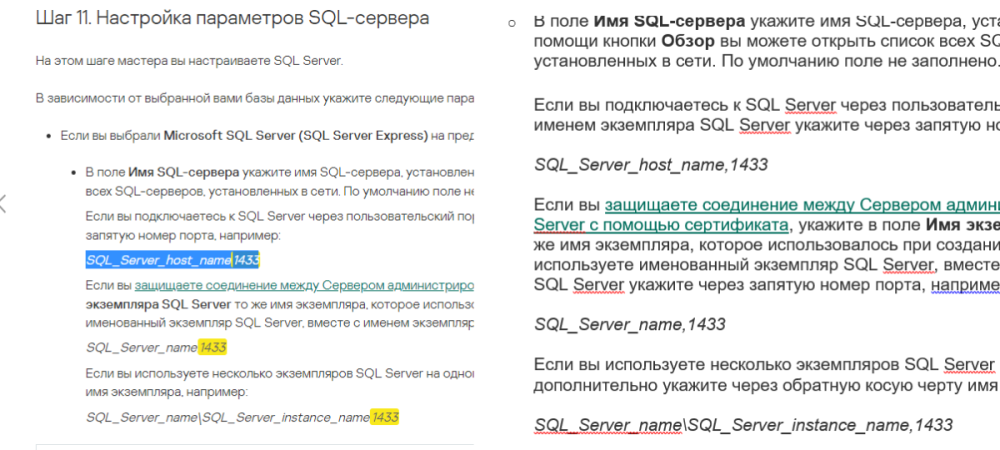
Task: Click the blue-selected 'SQL_Server_host_name' text in the left page
Action: click(x=159, y=260)
